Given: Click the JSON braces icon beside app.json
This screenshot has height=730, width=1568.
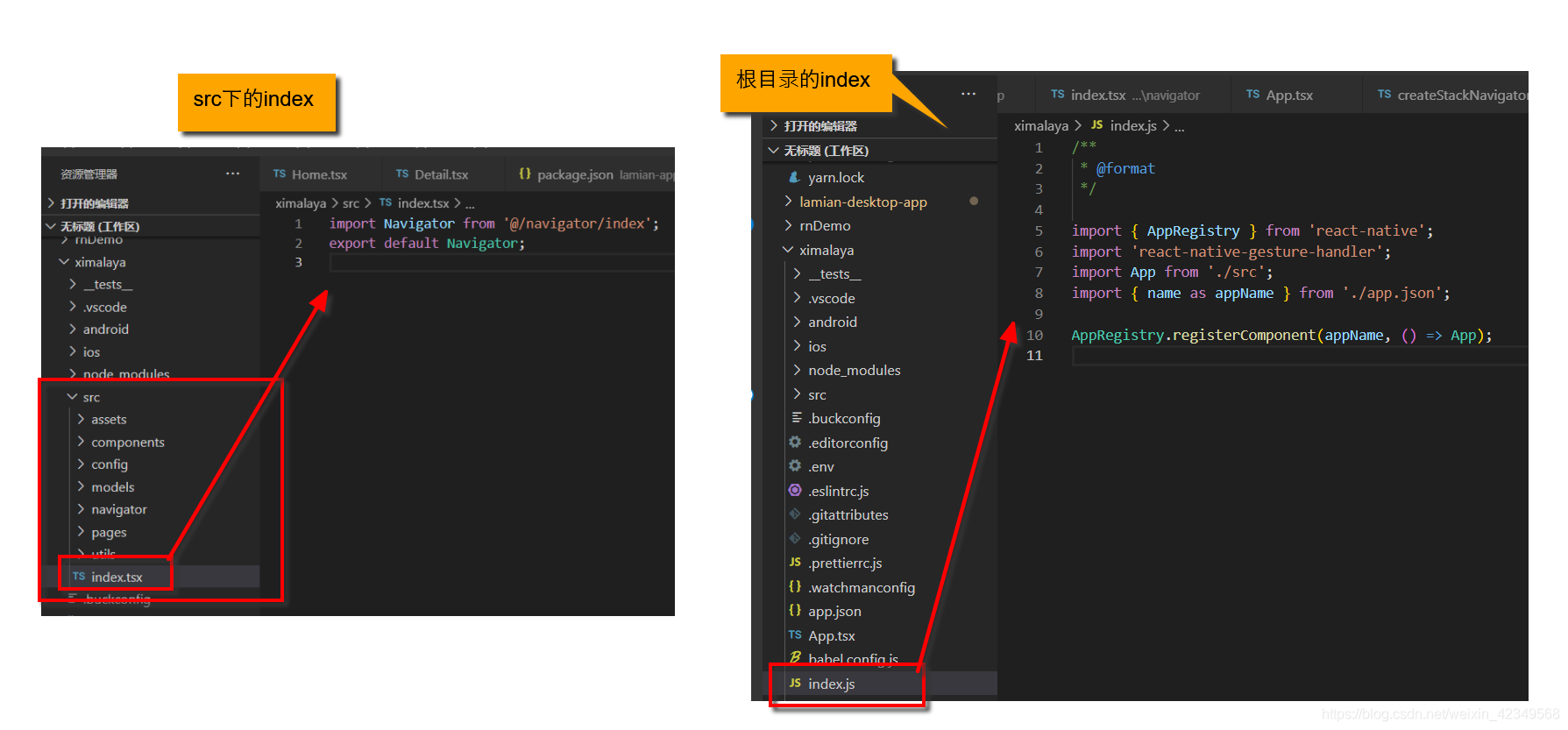Looking at the screenshot, I should point(795,610).
